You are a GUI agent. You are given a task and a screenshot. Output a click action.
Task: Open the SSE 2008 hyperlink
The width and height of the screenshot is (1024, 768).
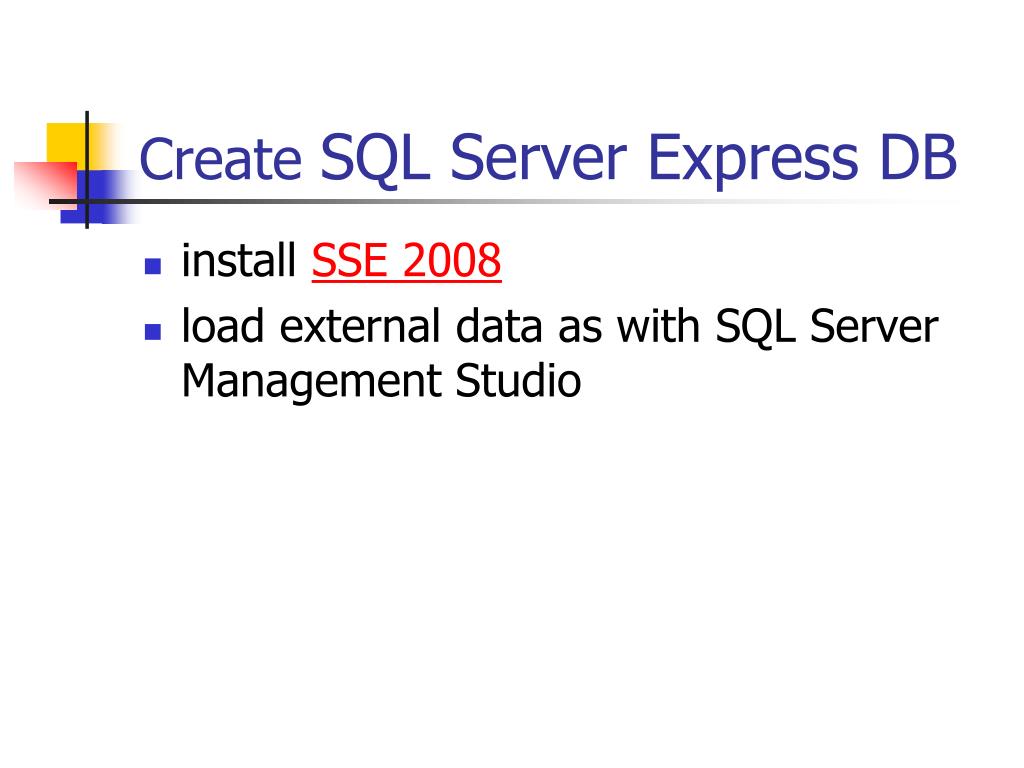coord(406,261)
